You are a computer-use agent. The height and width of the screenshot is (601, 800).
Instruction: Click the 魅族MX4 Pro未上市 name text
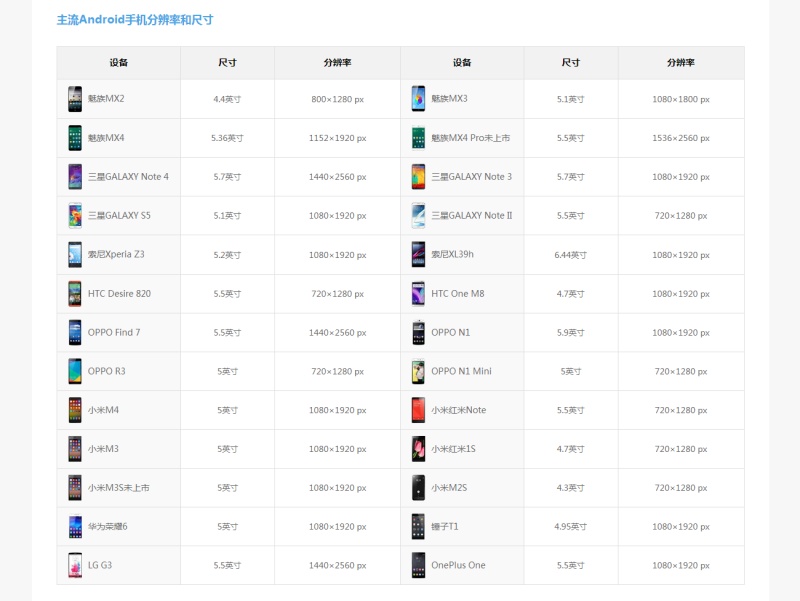pyautogui.click(x=470, y=138)
